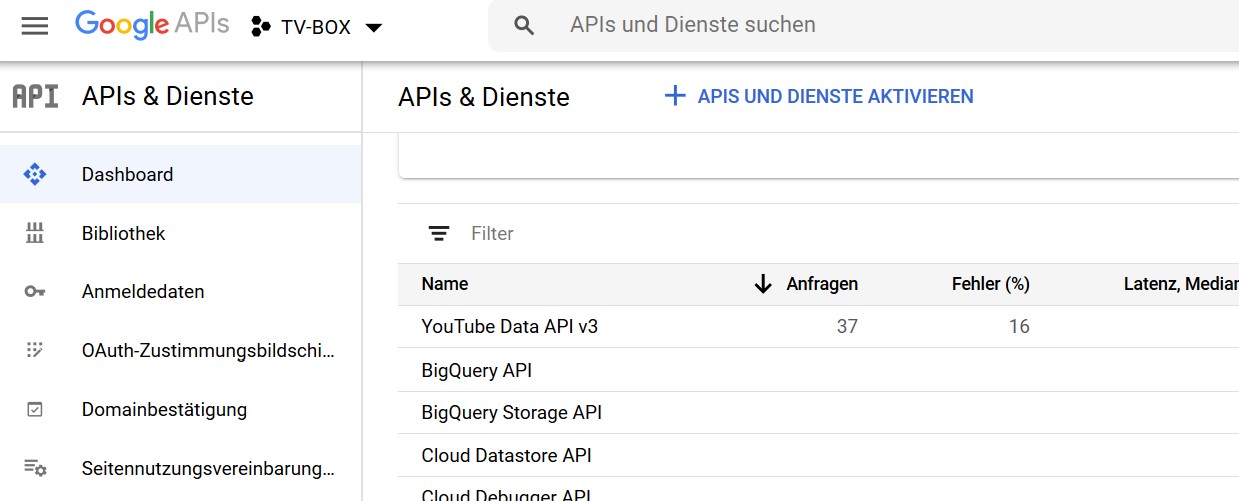Sort by the Latenz, Median column header
Viewport: 1239px width, 501px height.
[1181, 284]
